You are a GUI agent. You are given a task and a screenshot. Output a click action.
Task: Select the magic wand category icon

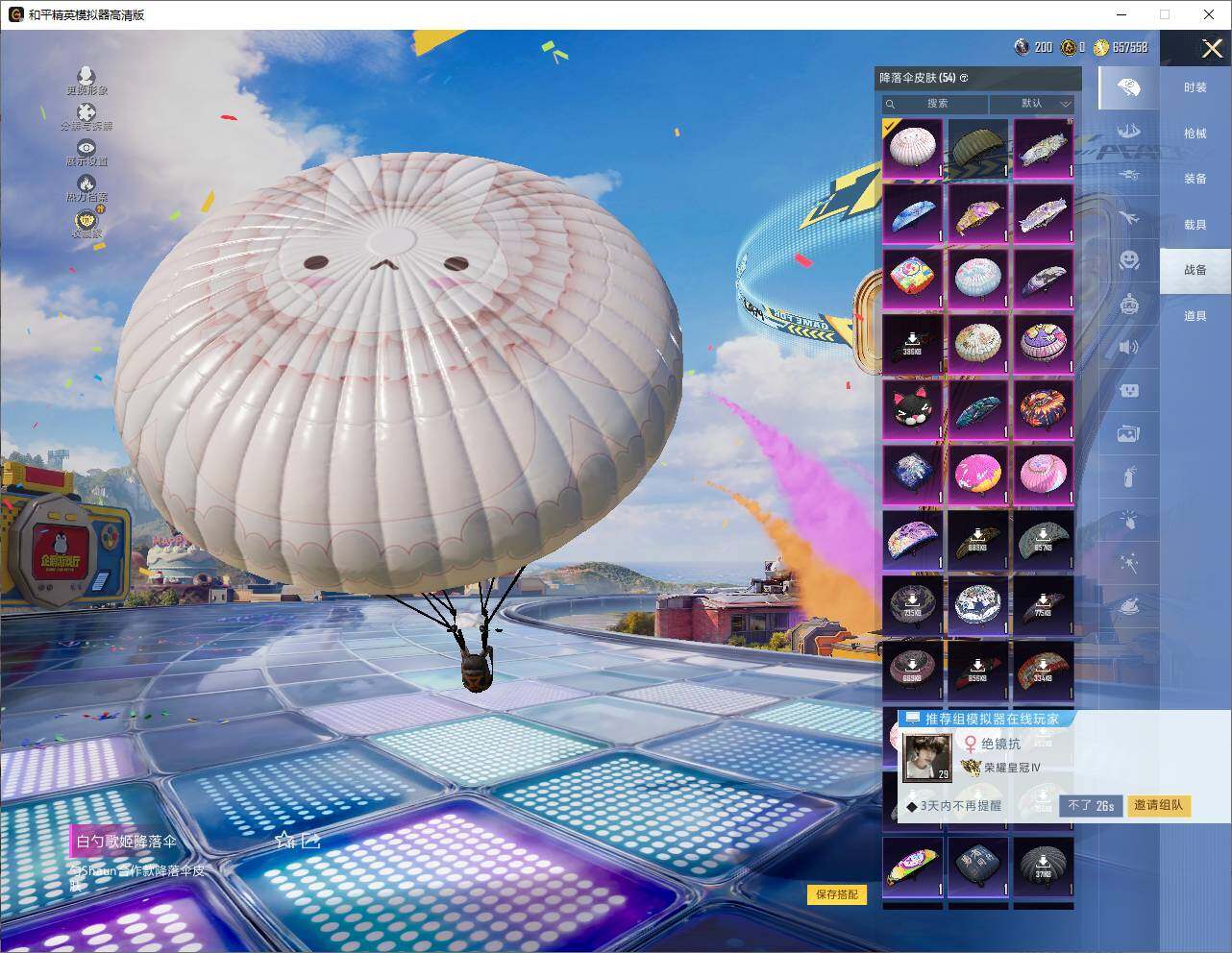point(1128,563)
